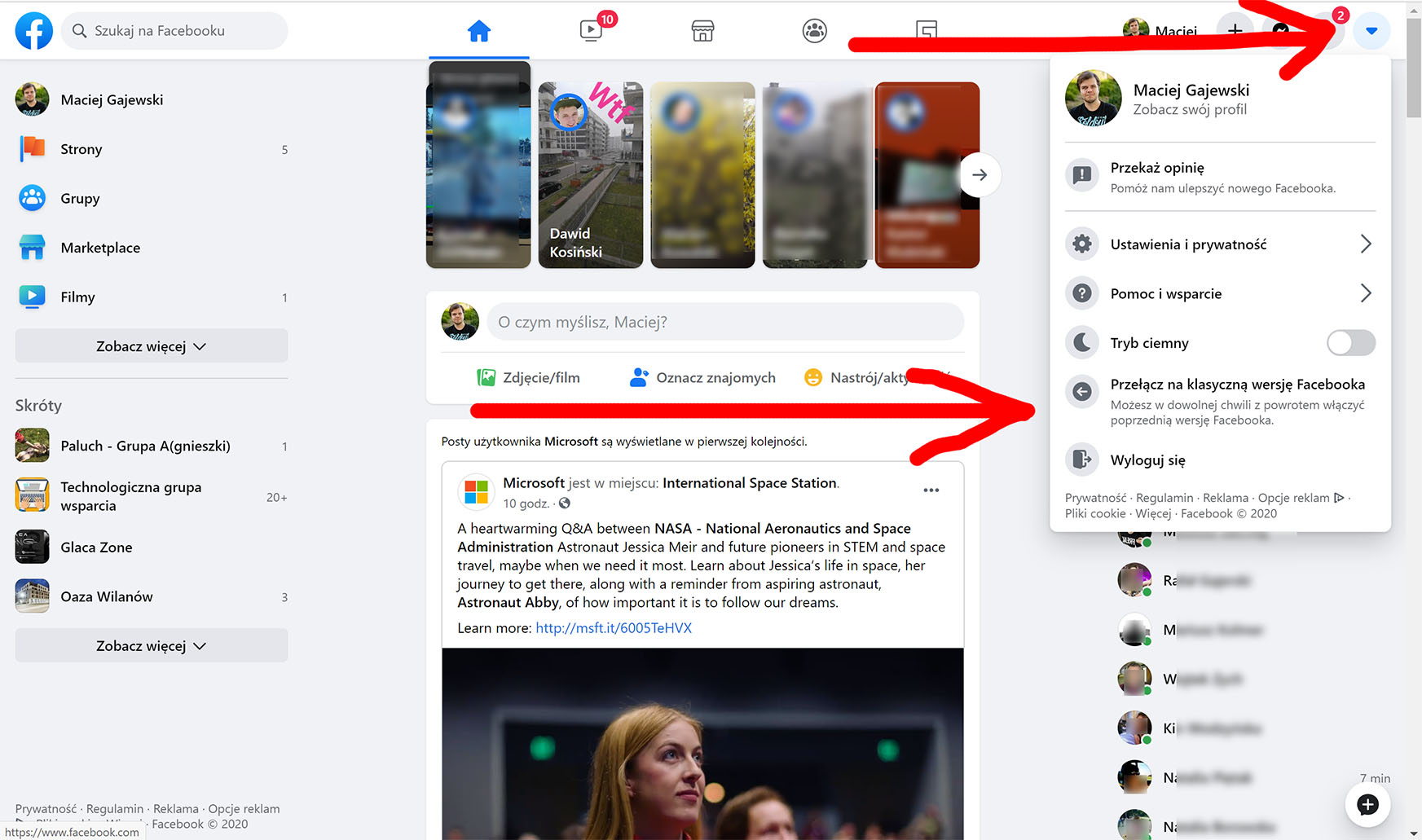Screen dimensions: 1422x840
Task: Click the Facebook logo
Action: point(34,30)
